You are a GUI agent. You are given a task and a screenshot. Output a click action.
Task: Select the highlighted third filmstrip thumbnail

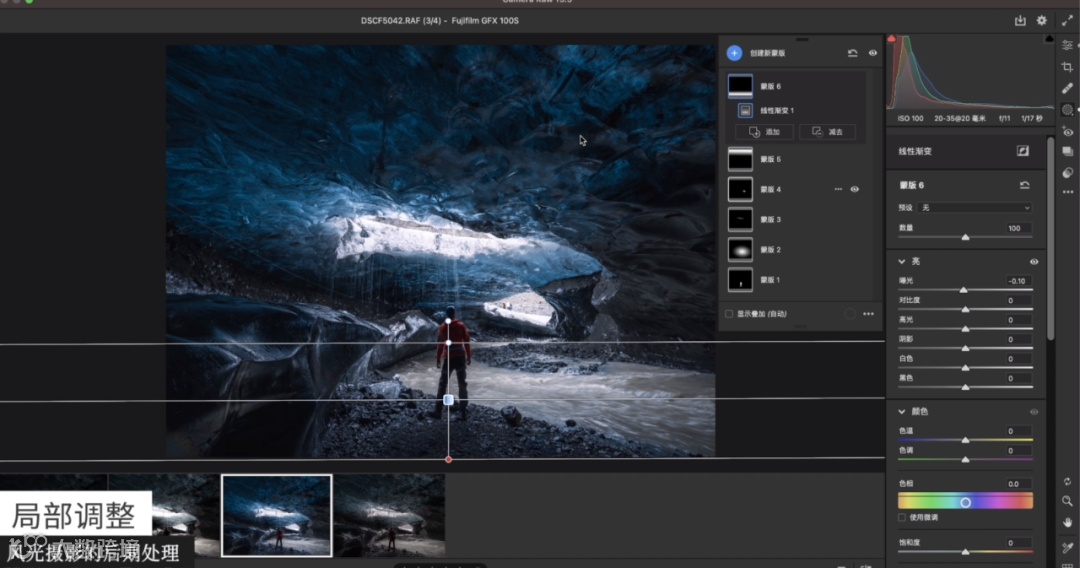[276, 515]
